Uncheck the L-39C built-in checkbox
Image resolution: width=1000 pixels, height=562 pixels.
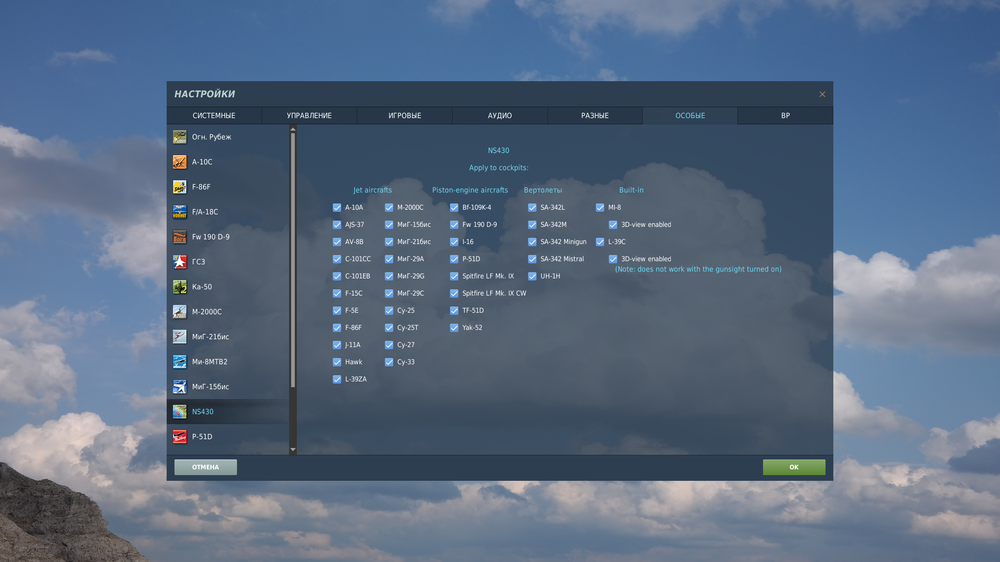600,242
